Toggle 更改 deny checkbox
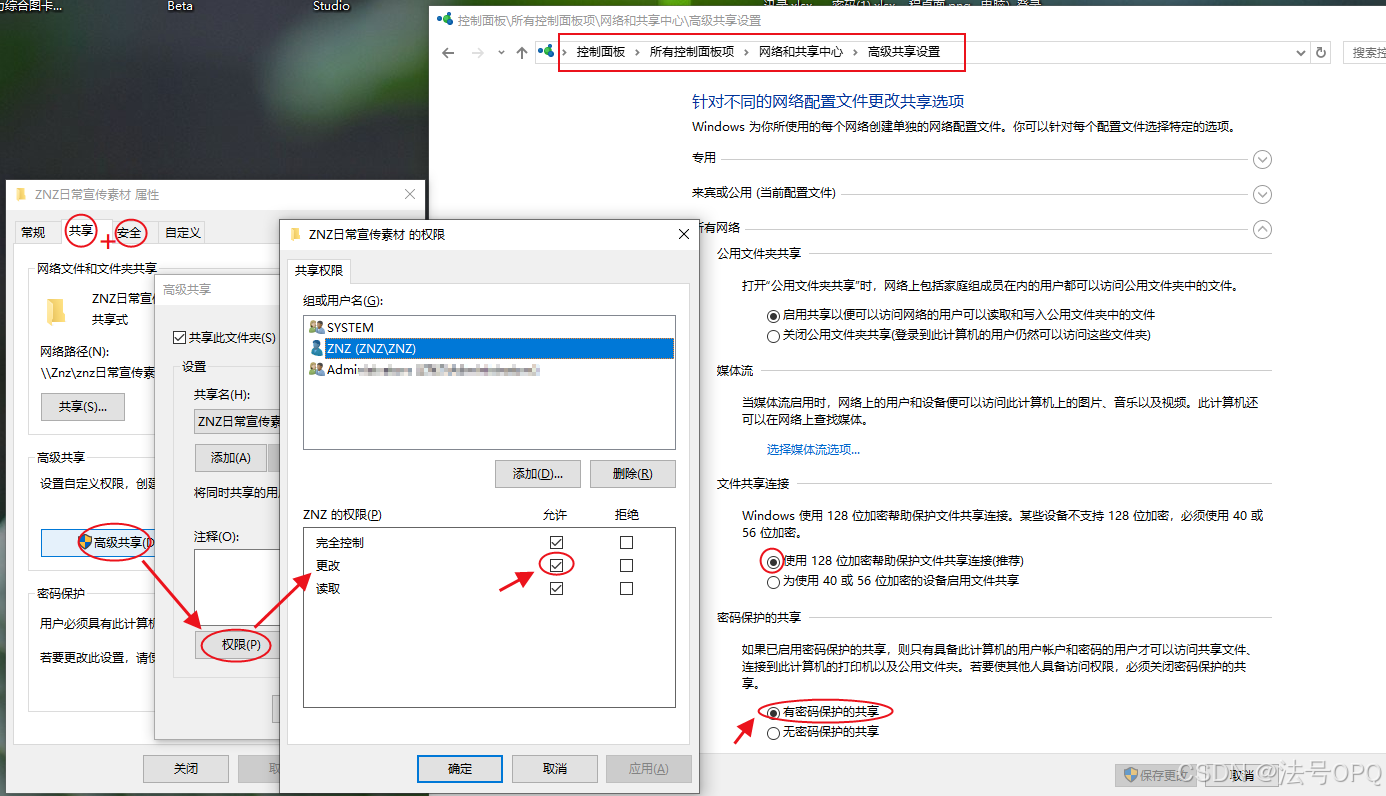Viewport: 1386px width, 796px height. 626,565
